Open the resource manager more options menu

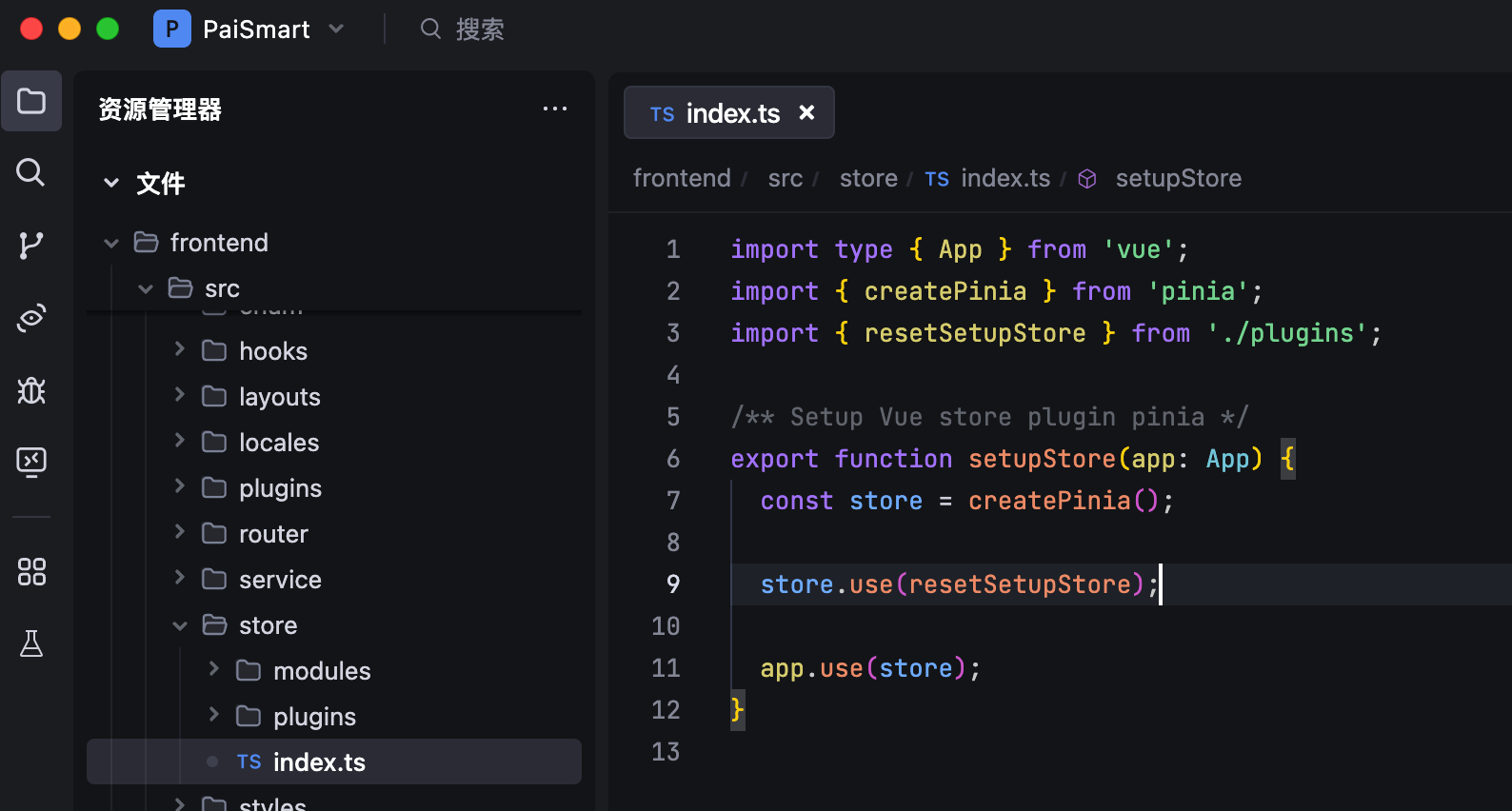click(554, 109)
